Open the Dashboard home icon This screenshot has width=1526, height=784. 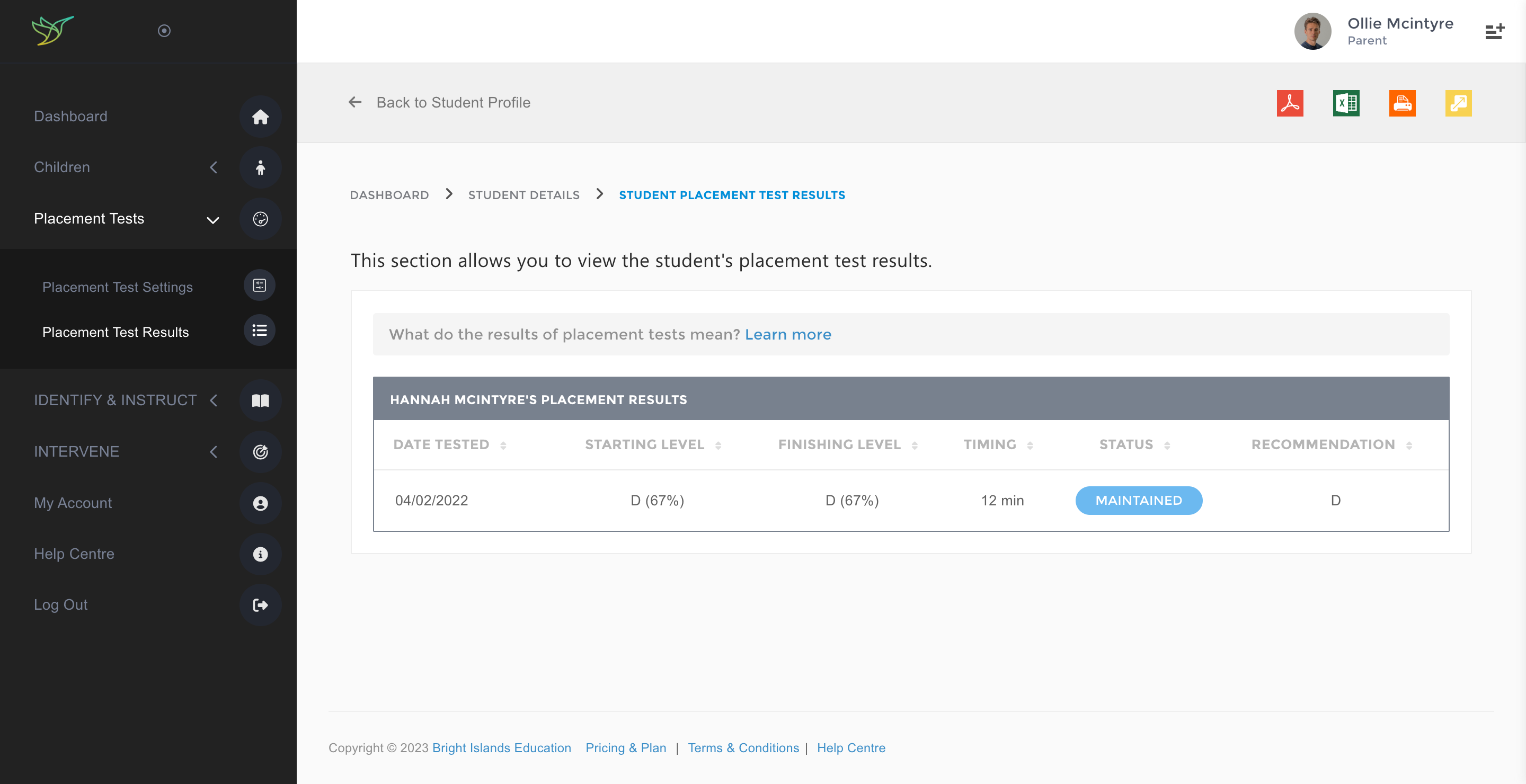click(x=261, y=117)
